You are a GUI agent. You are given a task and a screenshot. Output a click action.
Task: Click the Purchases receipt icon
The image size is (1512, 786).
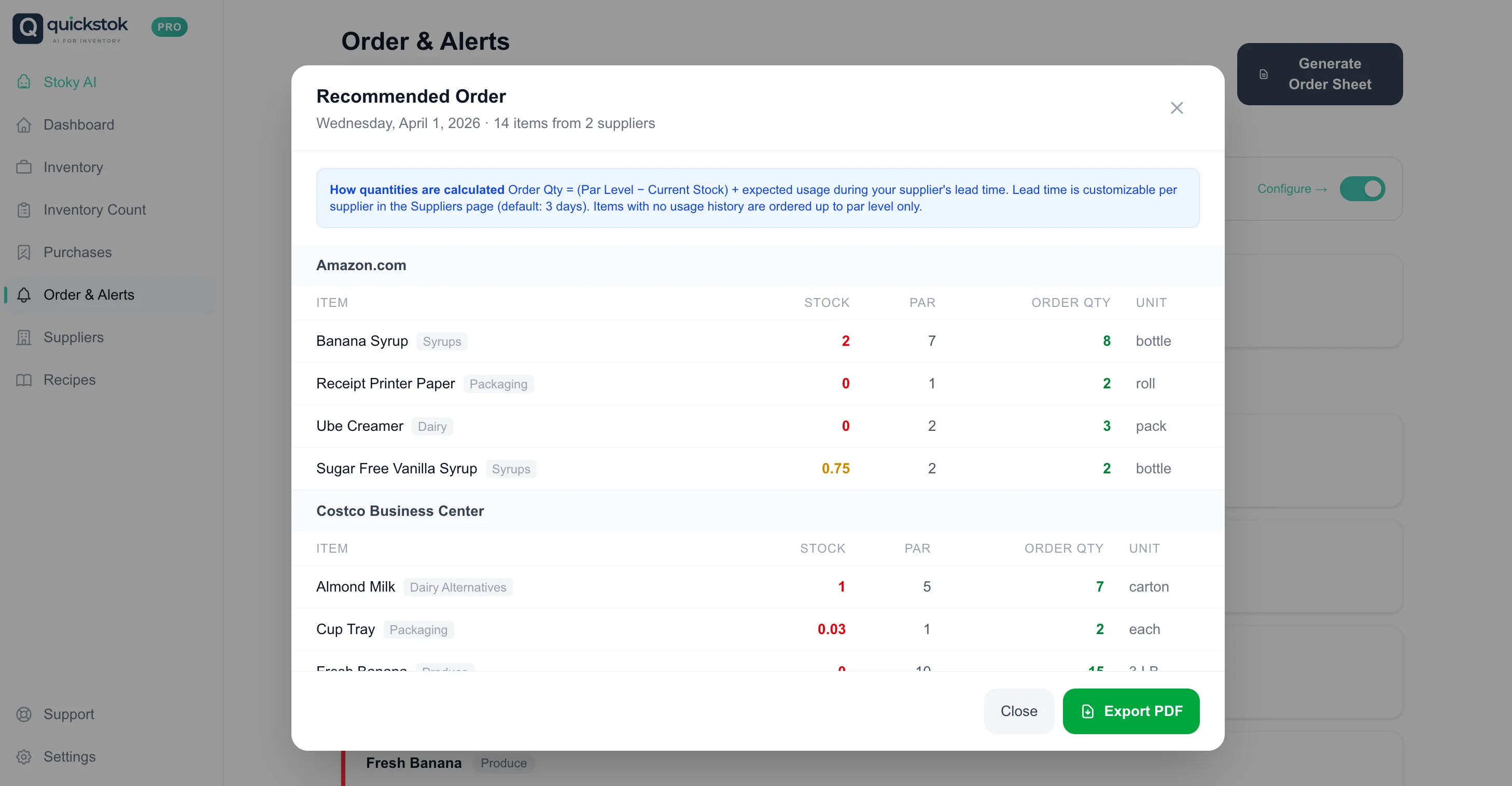(x=23, y=252)
